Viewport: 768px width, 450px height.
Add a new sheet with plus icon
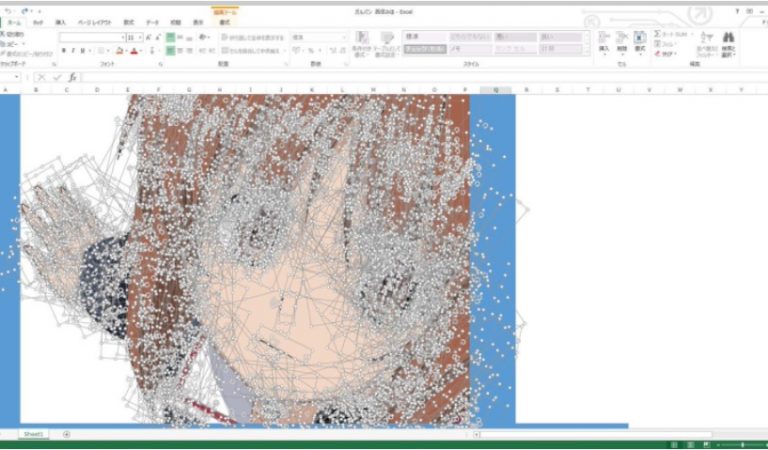click(x=67, y=434)
